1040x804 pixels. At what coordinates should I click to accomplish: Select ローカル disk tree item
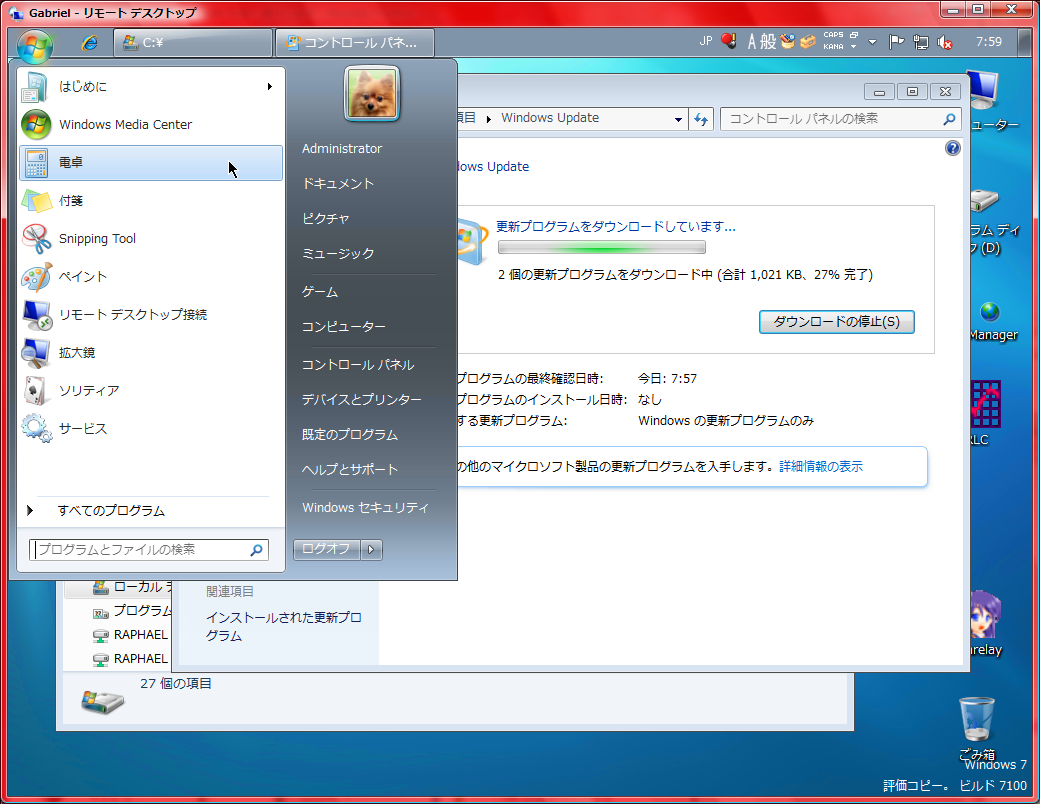(132, 587)
